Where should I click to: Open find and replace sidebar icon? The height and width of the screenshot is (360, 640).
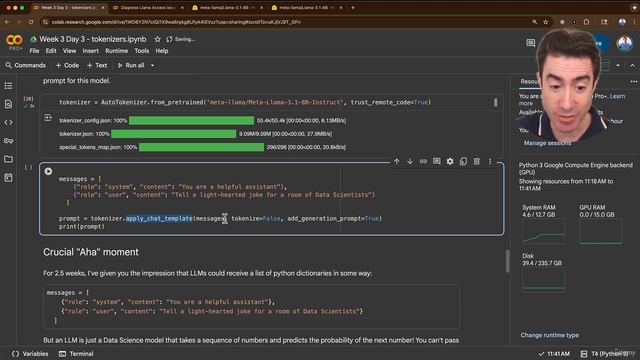(8, 104)
